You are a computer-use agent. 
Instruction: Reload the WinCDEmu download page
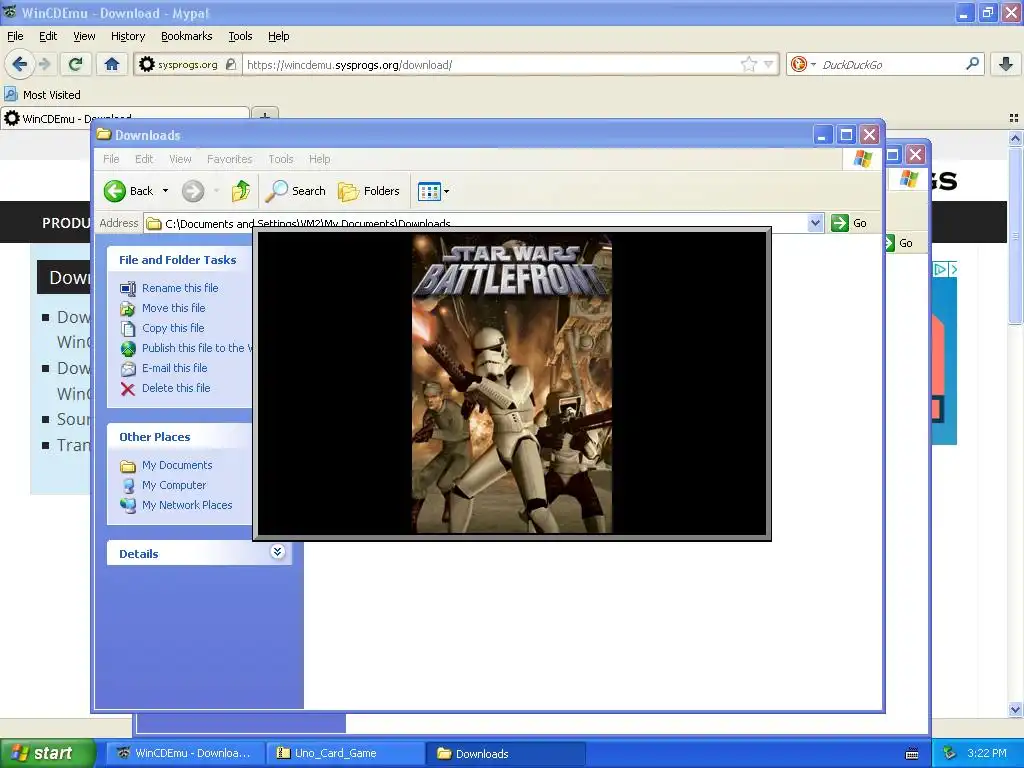(75, 64)
